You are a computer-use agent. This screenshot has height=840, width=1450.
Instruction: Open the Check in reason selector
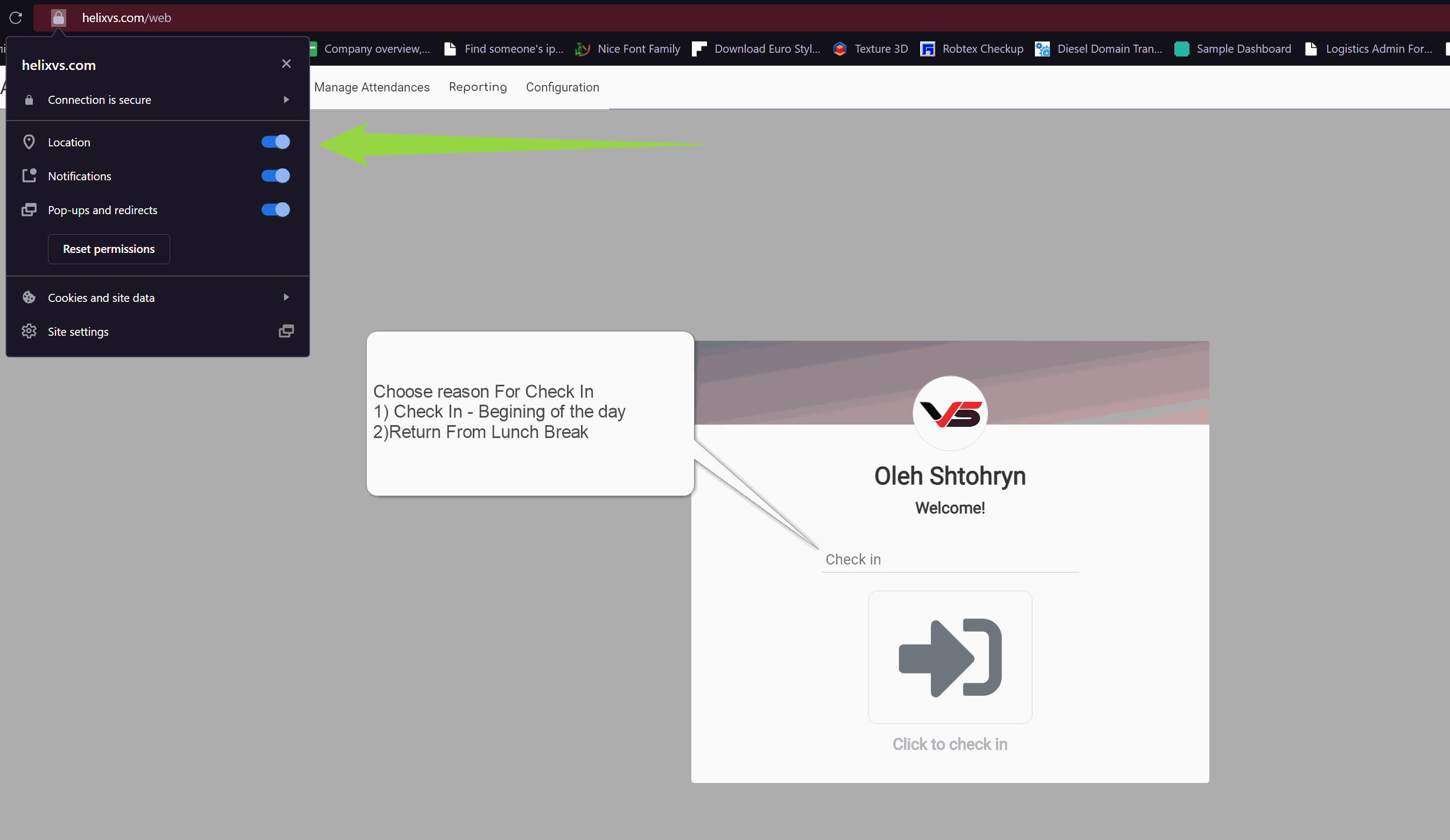(949, 559)
